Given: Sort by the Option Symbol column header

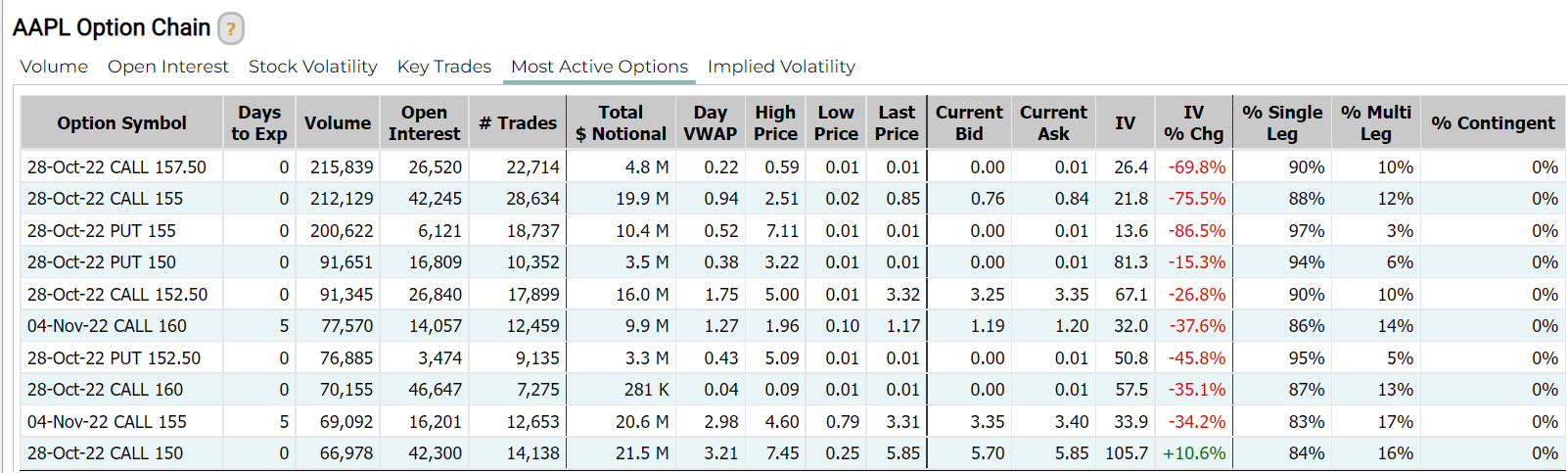Looking at the screenshot, I should (x=121, y=123).
